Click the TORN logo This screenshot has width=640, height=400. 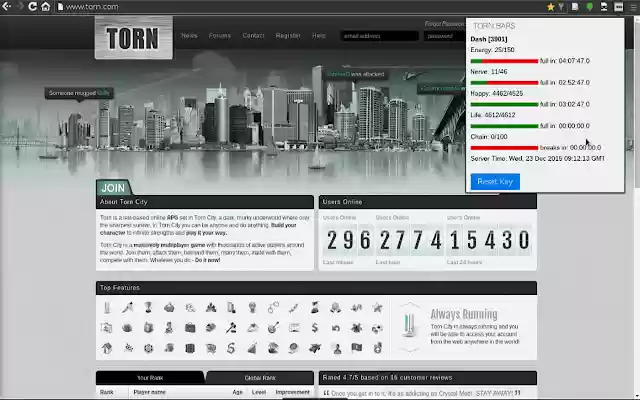[134, 38]
